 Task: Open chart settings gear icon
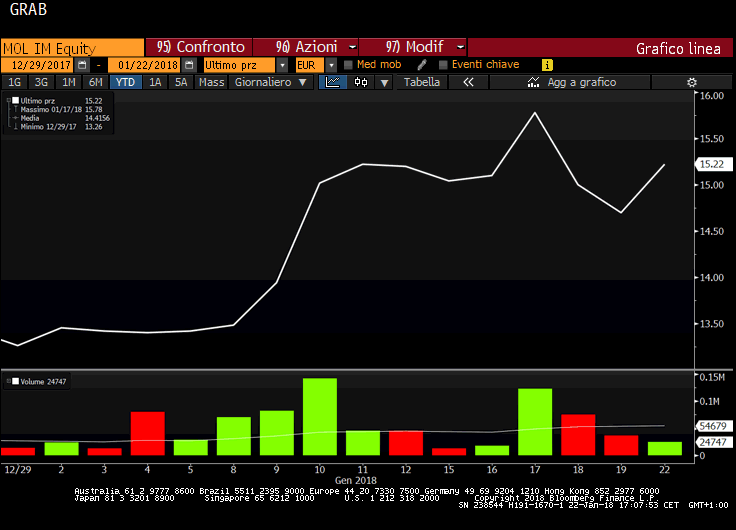click(x=690, y=82)
